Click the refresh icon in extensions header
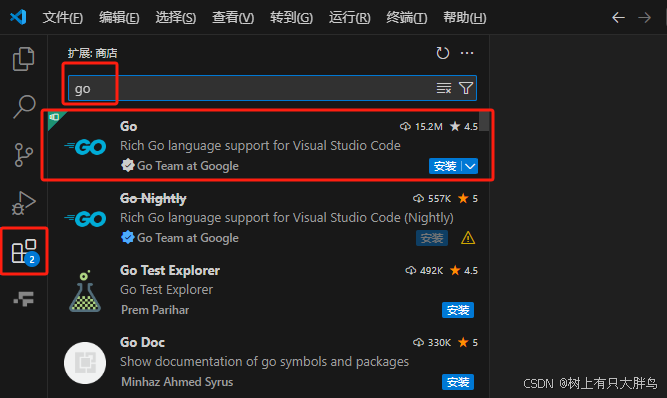This screenshot has height=398, width=667. [x=442, y=53]
